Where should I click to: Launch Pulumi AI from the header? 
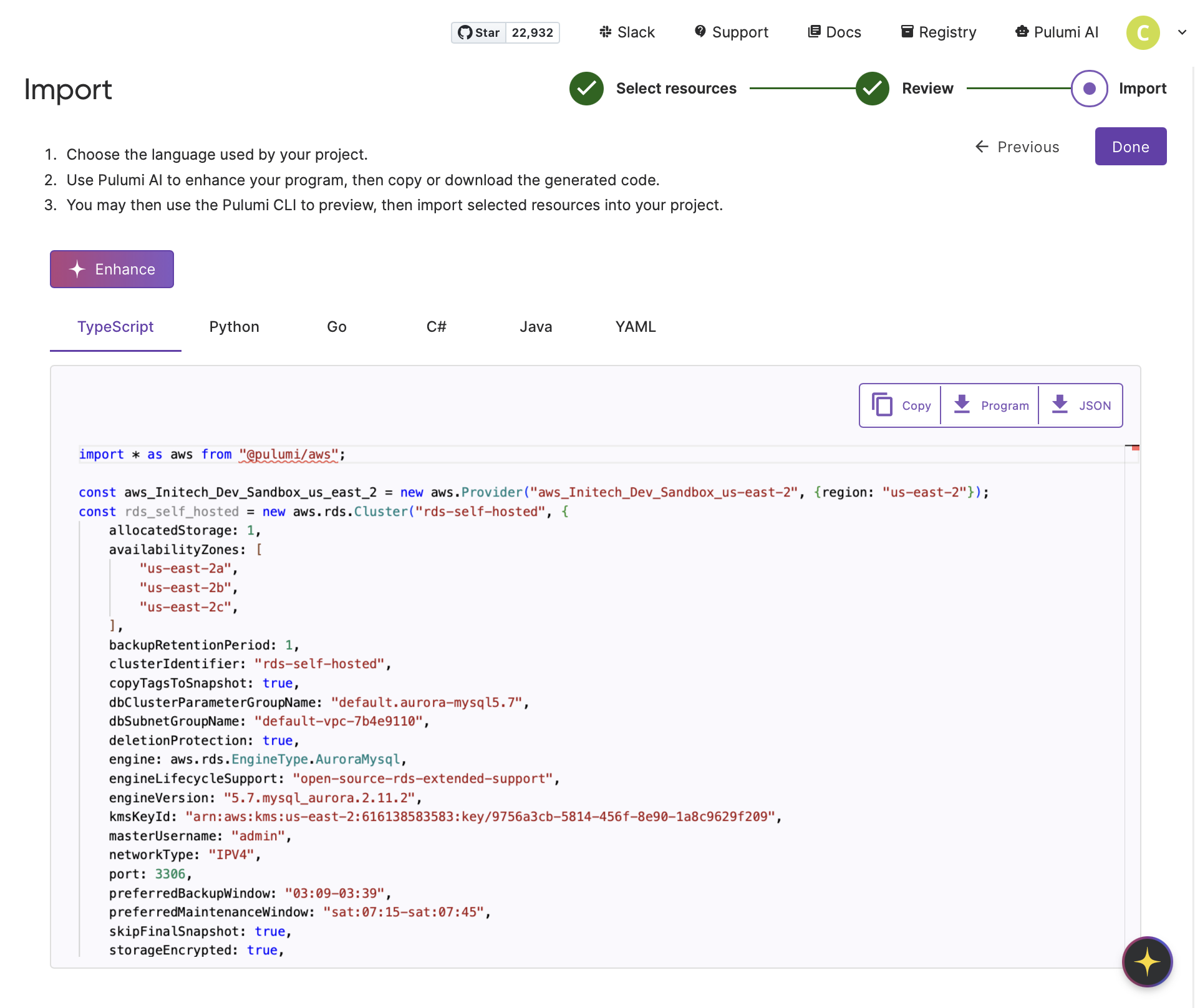click(1057, 32)
